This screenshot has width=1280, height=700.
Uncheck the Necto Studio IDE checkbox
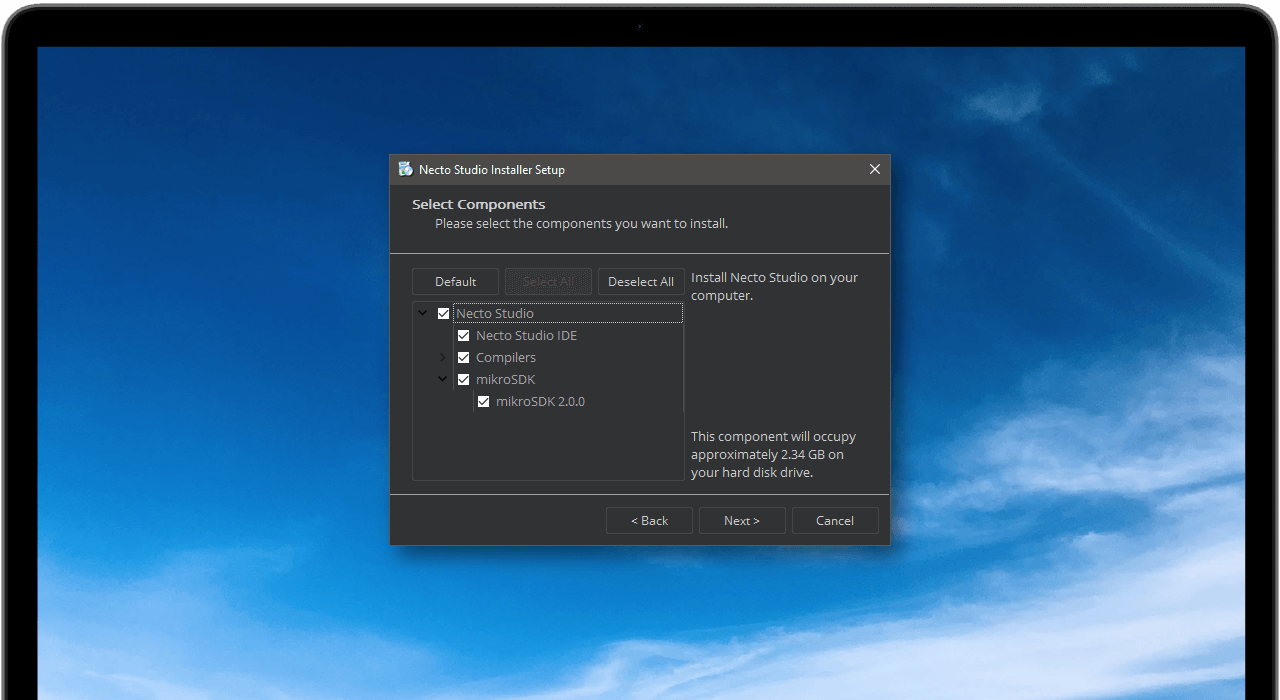[463, 335]
